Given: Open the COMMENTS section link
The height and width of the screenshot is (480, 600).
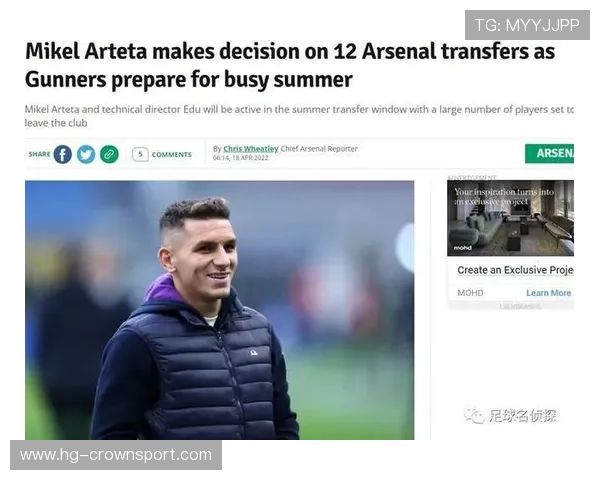Looking at the screenshot, I should [171, 155].
